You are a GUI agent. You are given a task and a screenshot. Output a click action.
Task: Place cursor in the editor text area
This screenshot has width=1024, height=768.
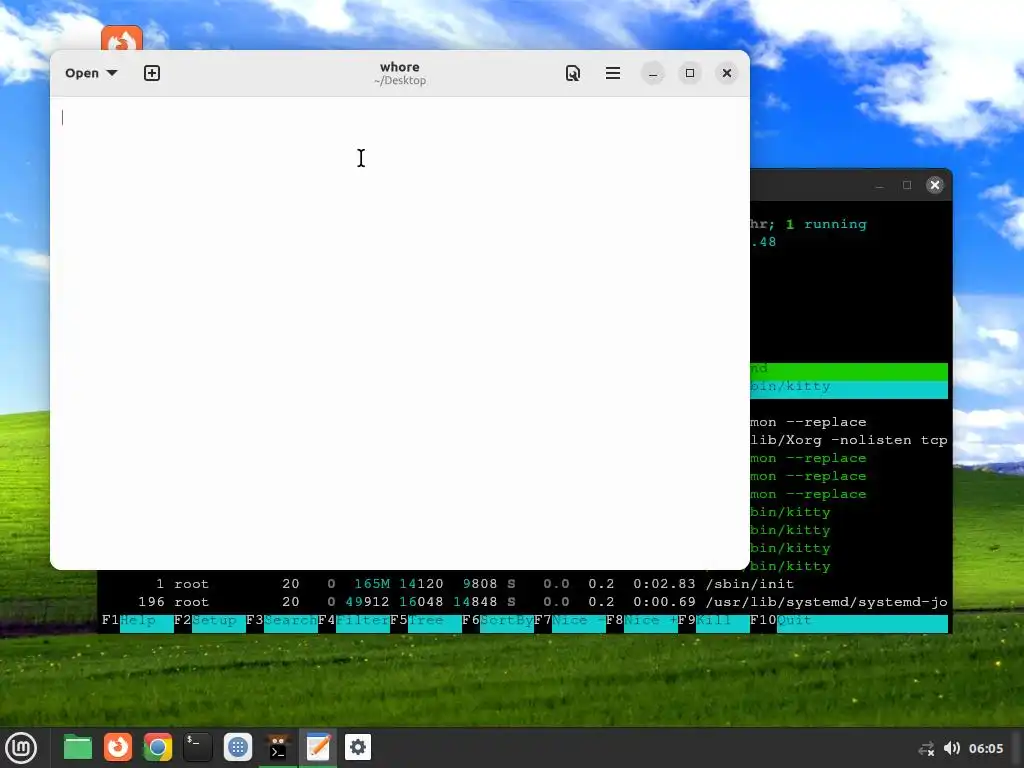point(400,333)
